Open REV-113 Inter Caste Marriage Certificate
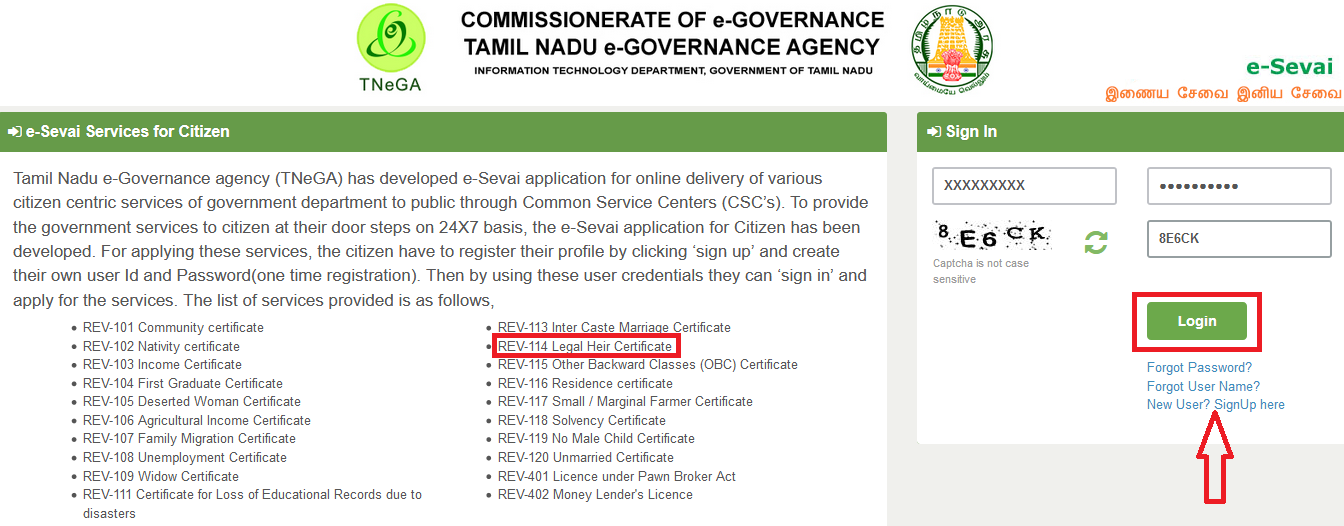Screen dimensions: 1344x526 (614, 327)
